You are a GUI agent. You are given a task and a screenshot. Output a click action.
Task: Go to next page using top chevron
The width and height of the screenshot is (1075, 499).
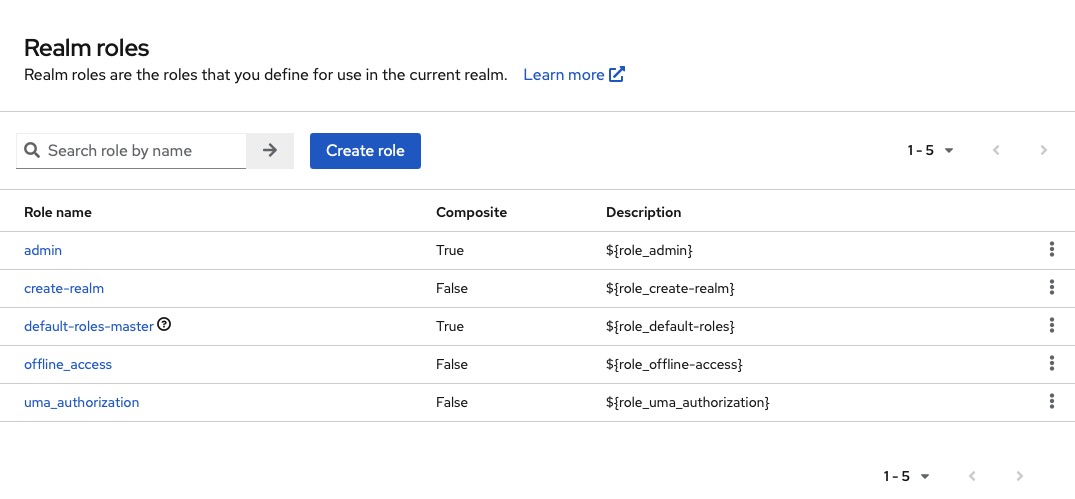[x=1044, y=151]
